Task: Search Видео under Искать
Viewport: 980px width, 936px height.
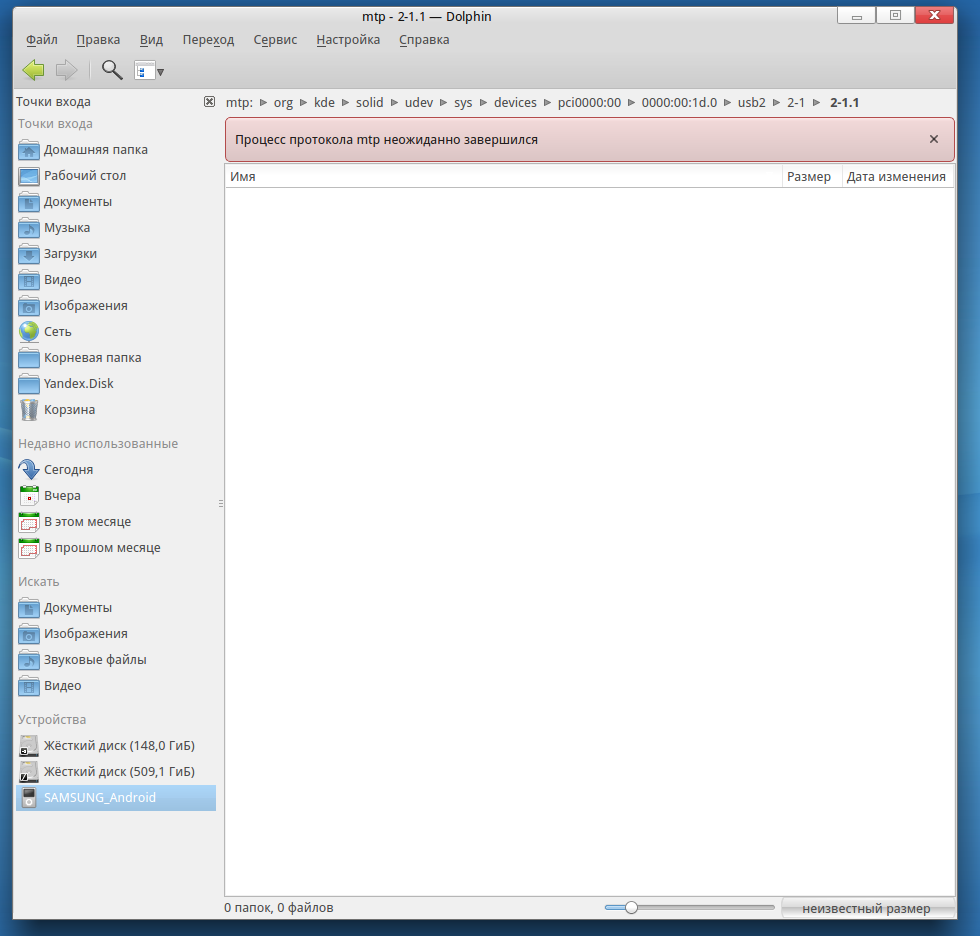Action: 116,686
